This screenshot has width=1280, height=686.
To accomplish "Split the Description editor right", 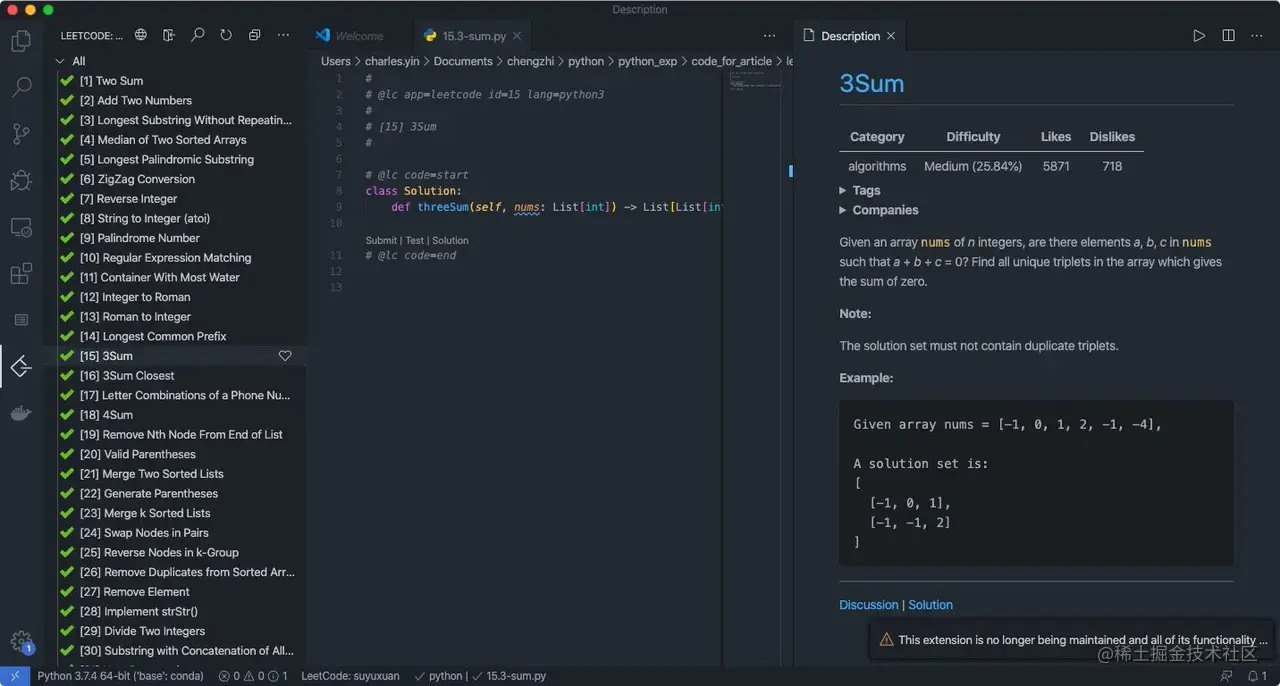I will pyautogui.click(x=1228, y=36).
